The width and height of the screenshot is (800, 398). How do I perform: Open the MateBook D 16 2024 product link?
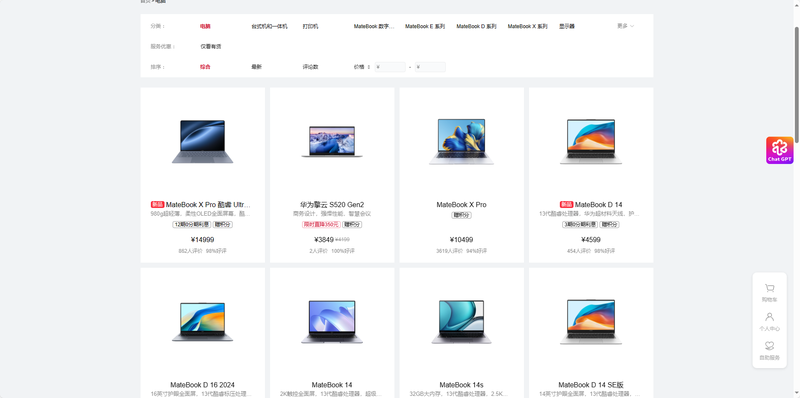203,385
